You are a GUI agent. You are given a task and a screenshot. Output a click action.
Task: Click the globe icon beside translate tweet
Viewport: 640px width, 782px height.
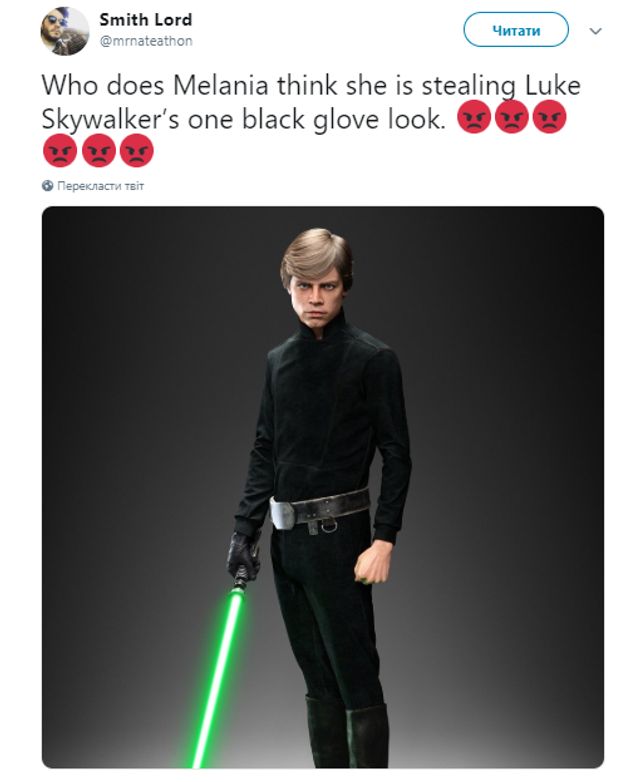(x=47, y=186)
